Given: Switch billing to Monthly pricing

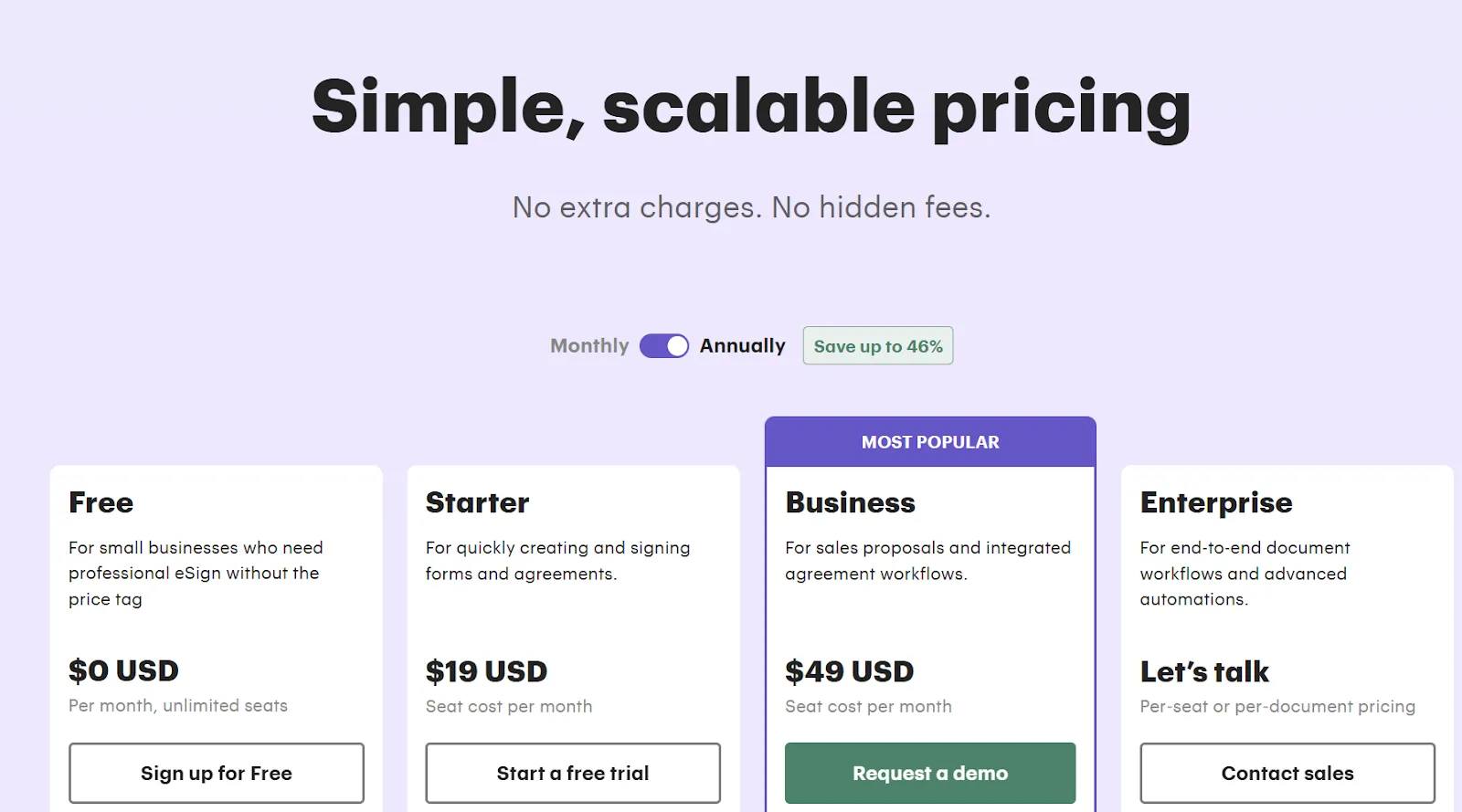Looking at the screenshot, I should coord(588,345).
